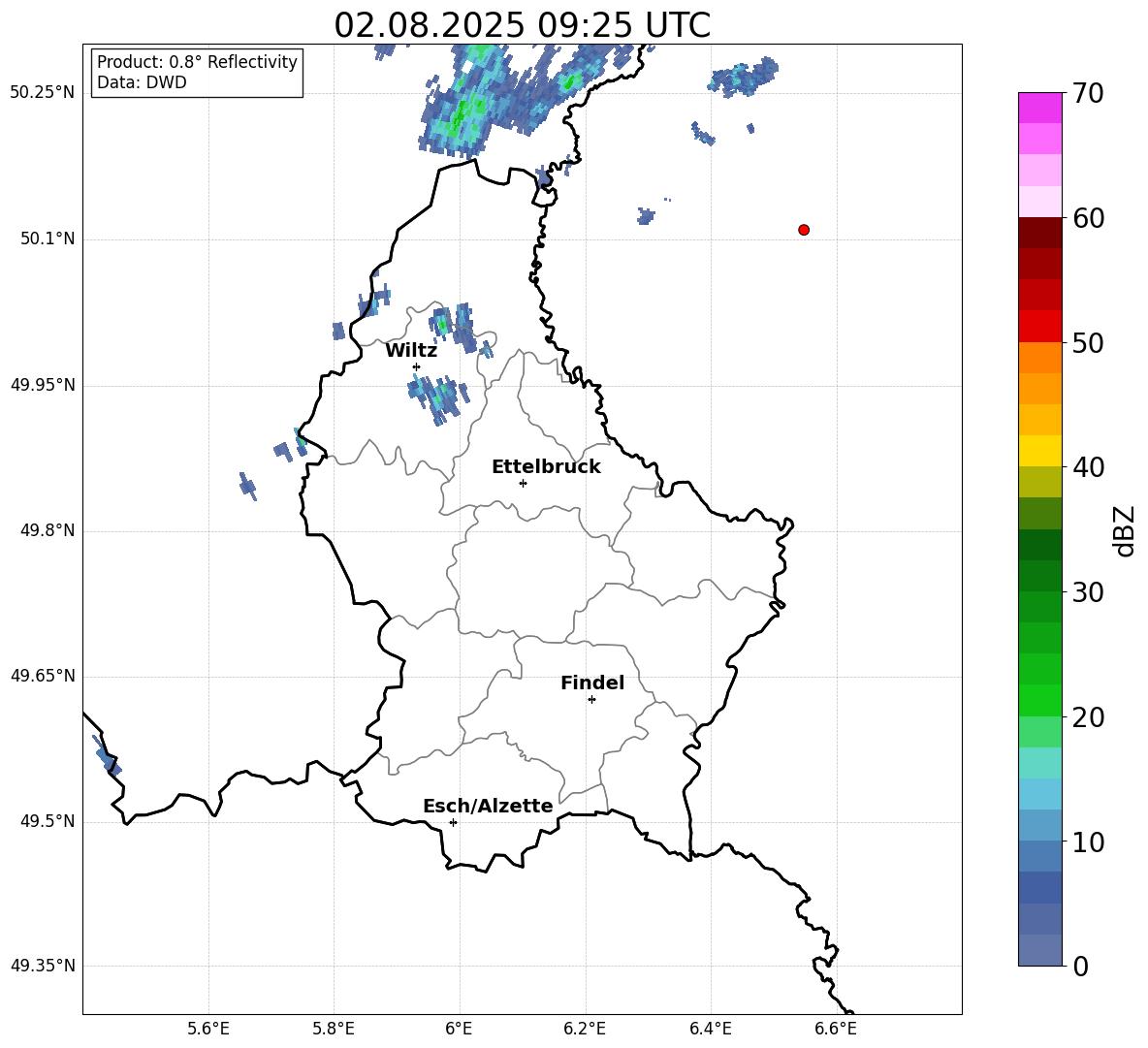Click the 5.8°E longitude label

coord(334,1029)
